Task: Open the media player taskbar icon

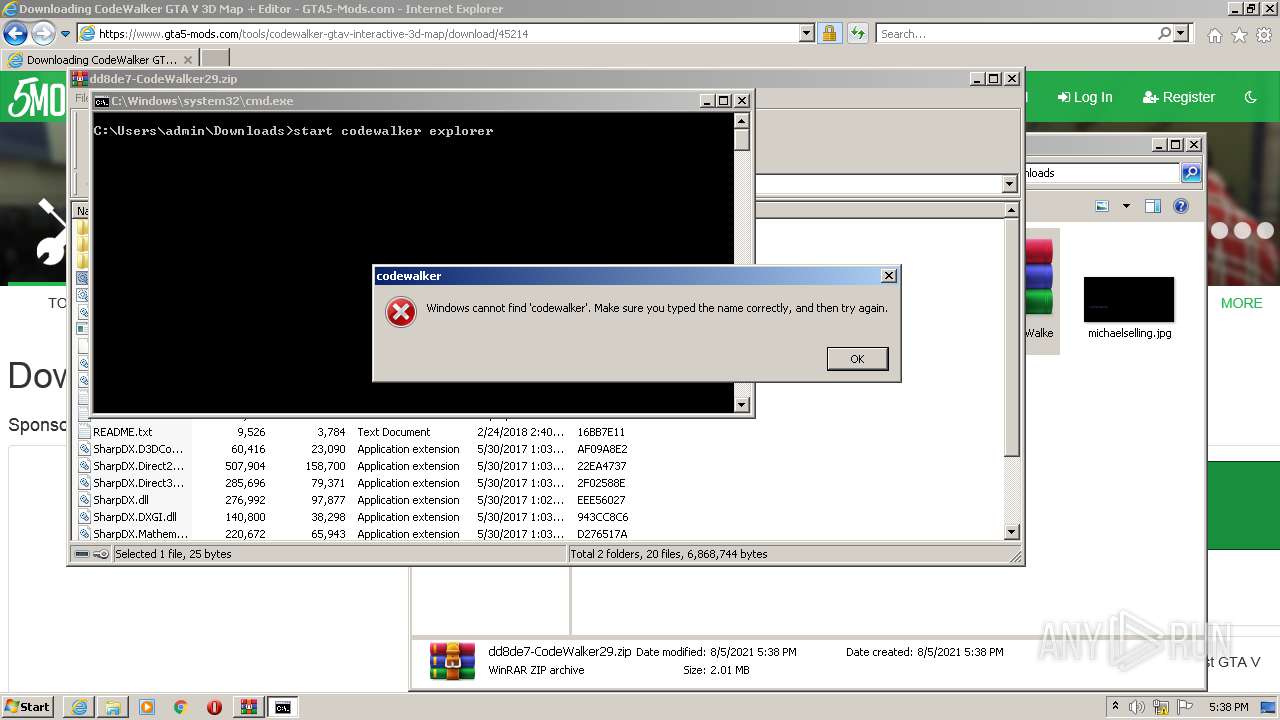Action: (x=147, y=707)
